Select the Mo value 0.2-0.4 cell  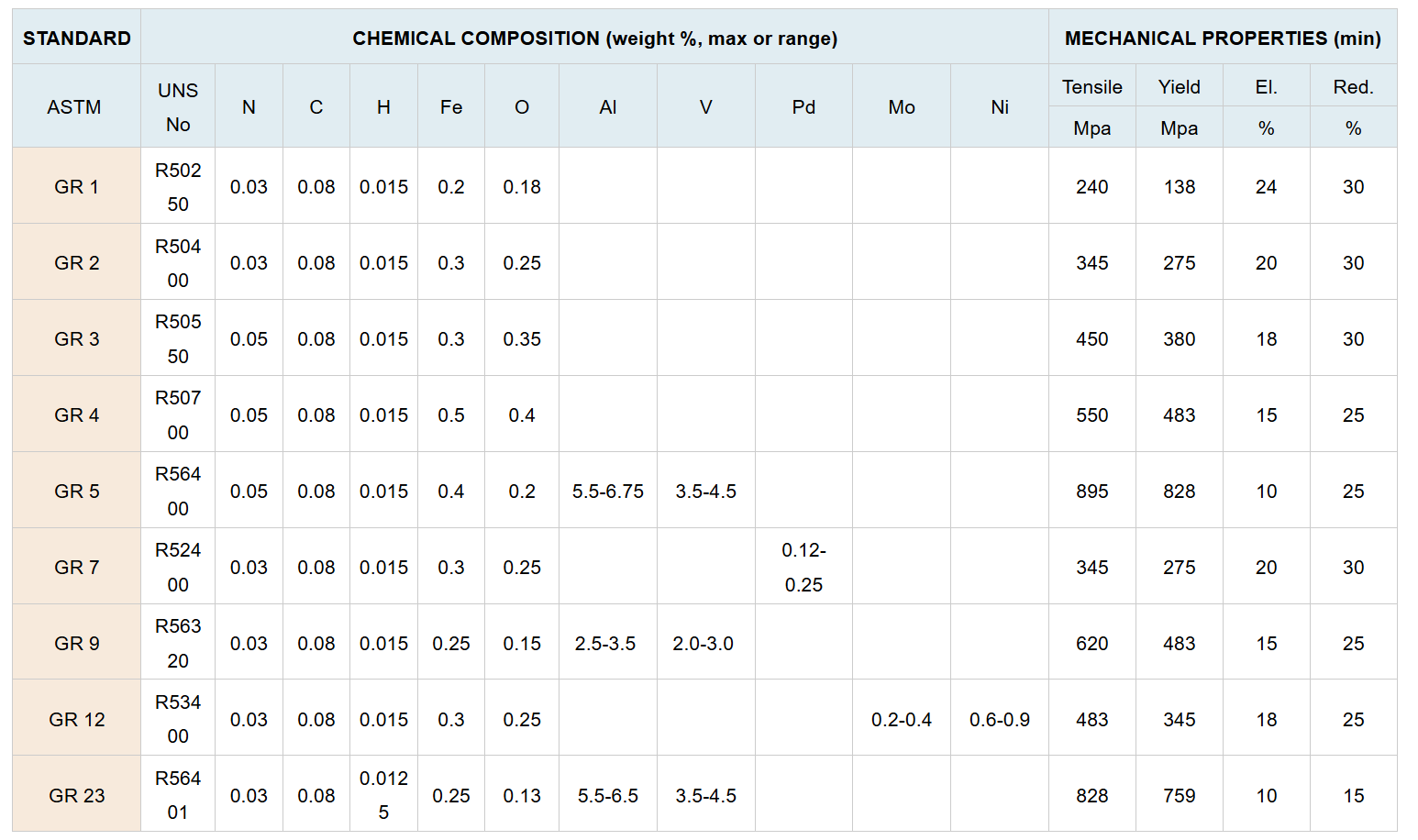pyautogui.click(x=902, y=719)
